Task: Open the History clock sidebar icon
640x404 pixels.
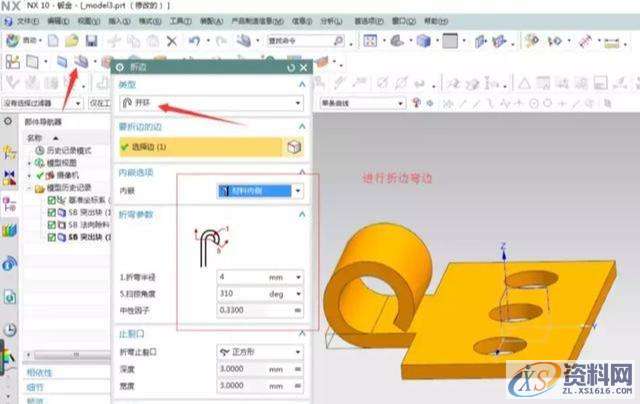Action: coord(9,329)
